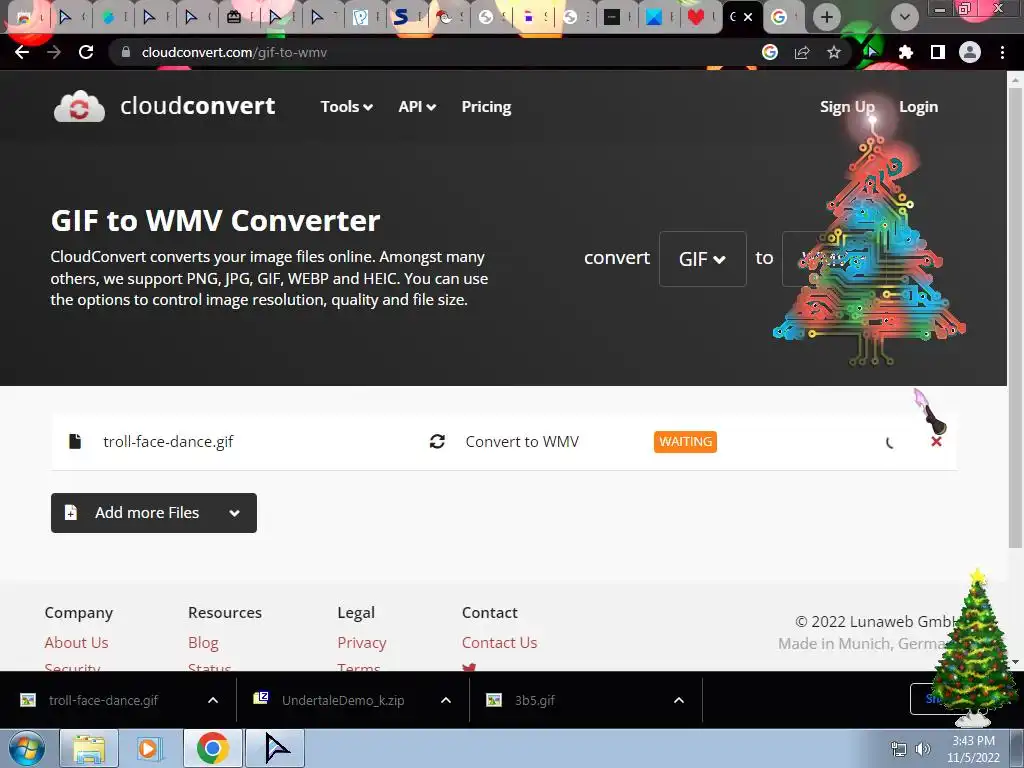Expand UndertaleDemo_k.zip download options chevron
Image resolution: width=1024 pixels, height=768 pixels.
(446, 700)
